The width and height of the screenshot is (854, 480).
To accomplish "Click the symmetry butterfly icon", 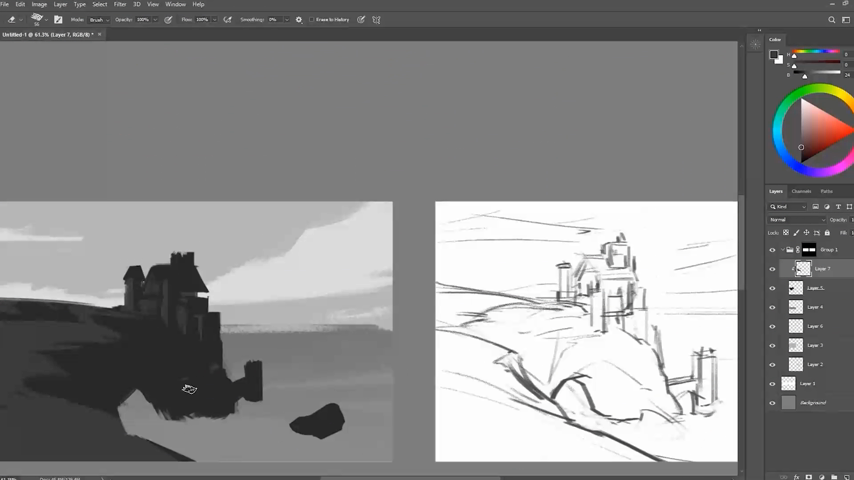I will tap(376, 20).
